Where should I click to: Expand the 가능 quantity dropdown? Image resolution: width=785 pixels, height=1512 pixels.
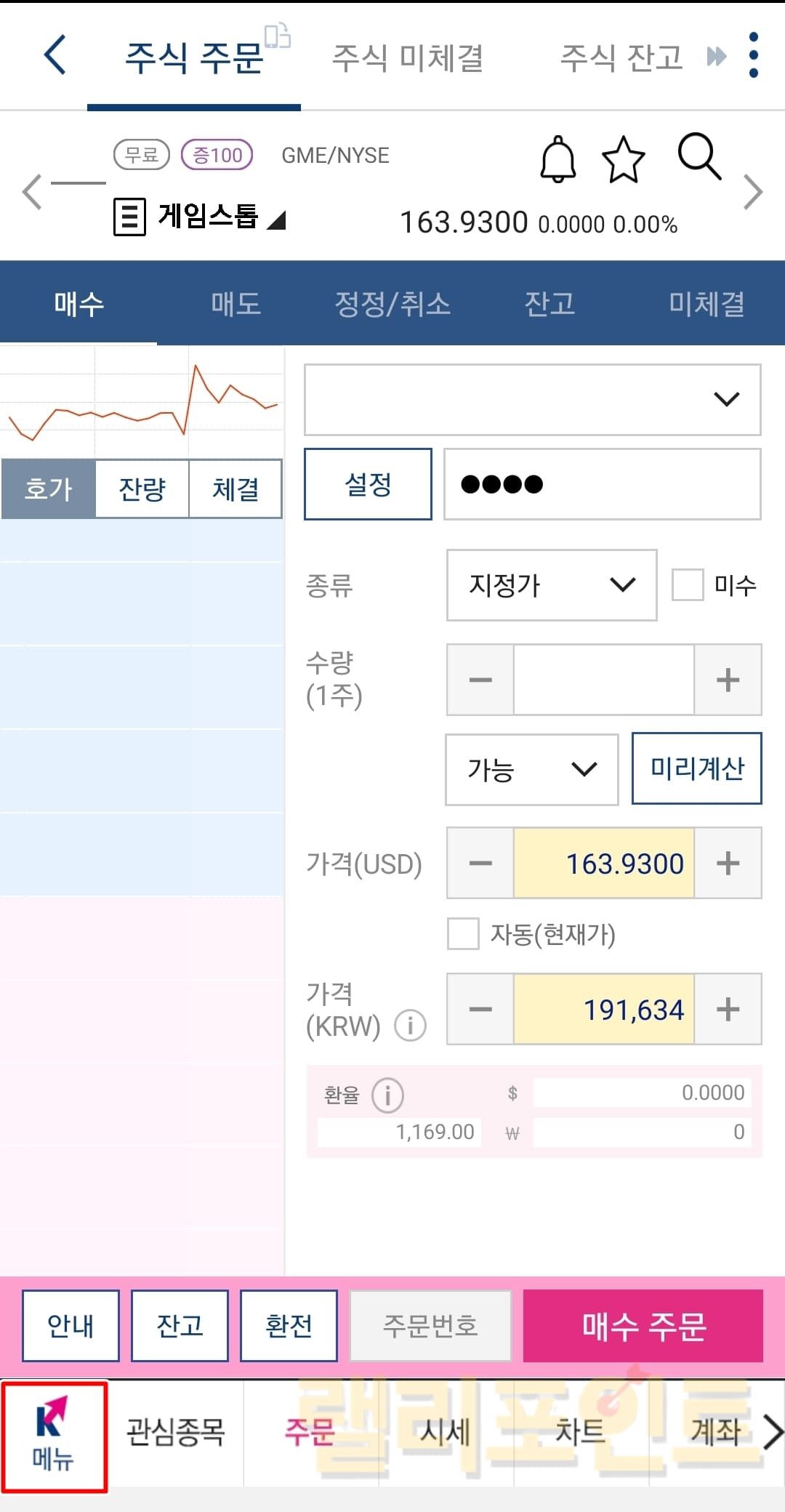pos(531,769)
